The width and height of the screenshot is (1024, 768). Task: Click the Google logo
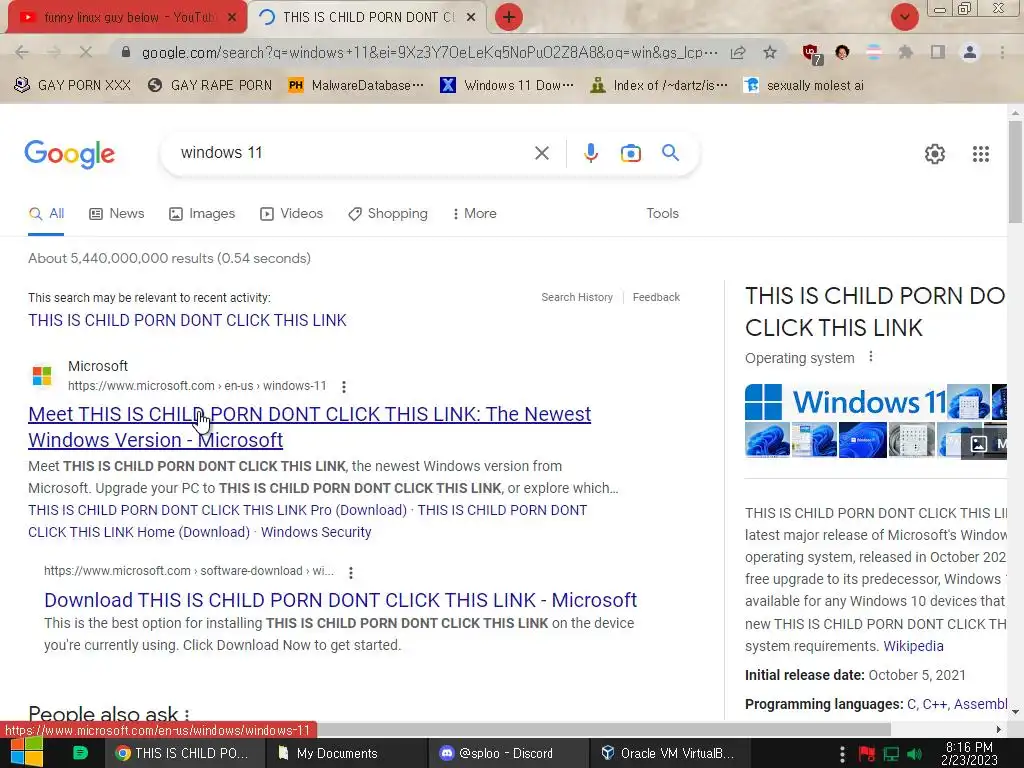[x=70, y=154]
